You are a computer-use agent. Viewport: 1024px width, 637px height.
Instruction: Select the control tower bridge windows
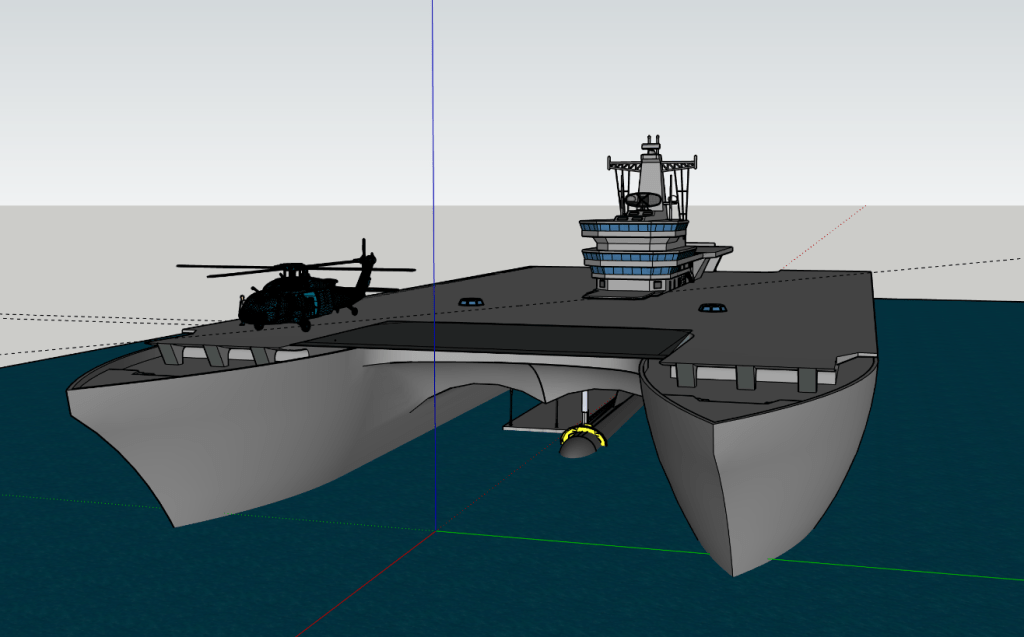633,228
